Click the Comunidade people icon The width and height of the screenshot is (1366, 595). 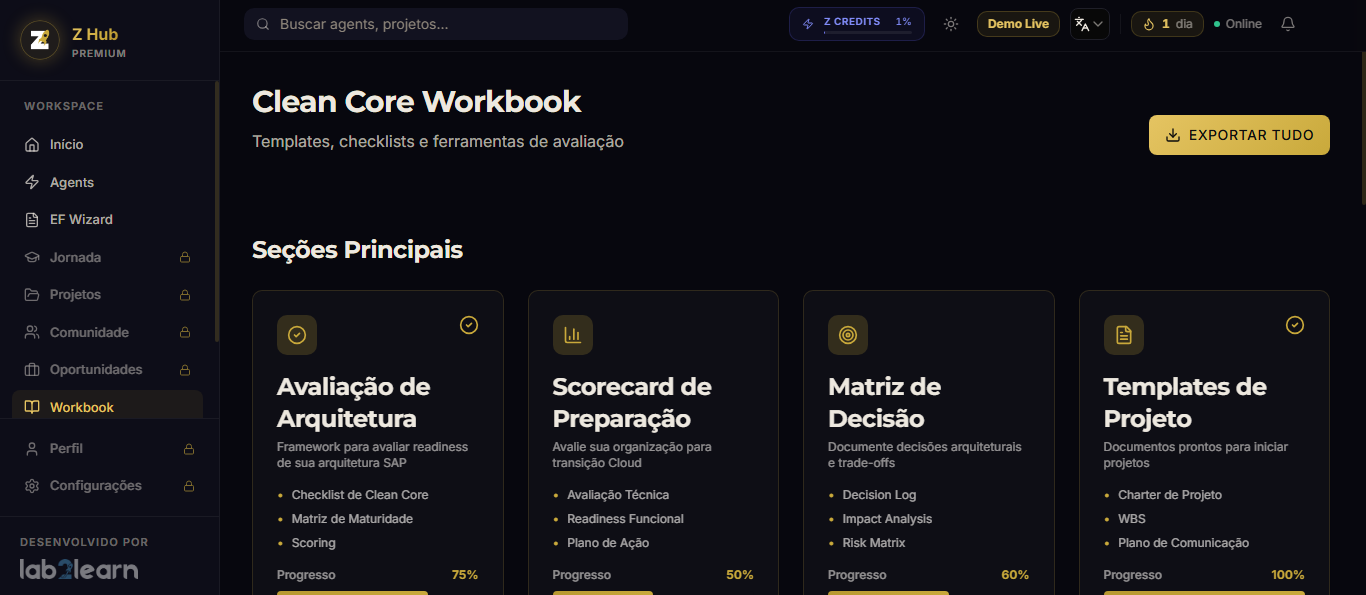[32, 332]
